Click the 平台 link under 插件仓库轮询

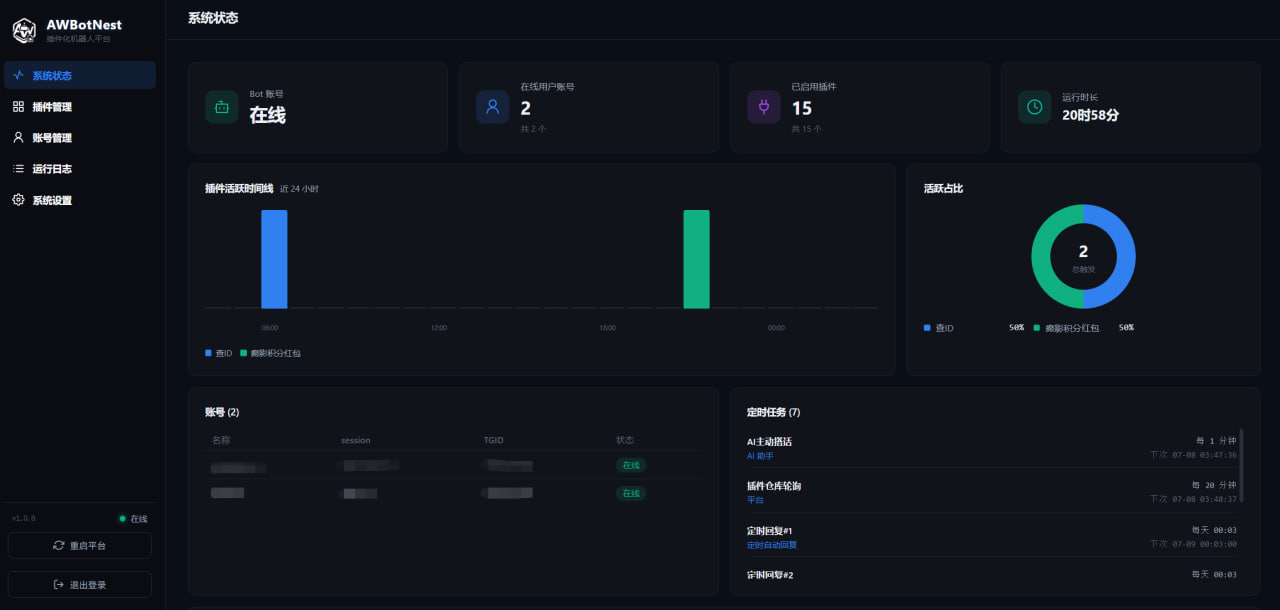coord(755,500)
